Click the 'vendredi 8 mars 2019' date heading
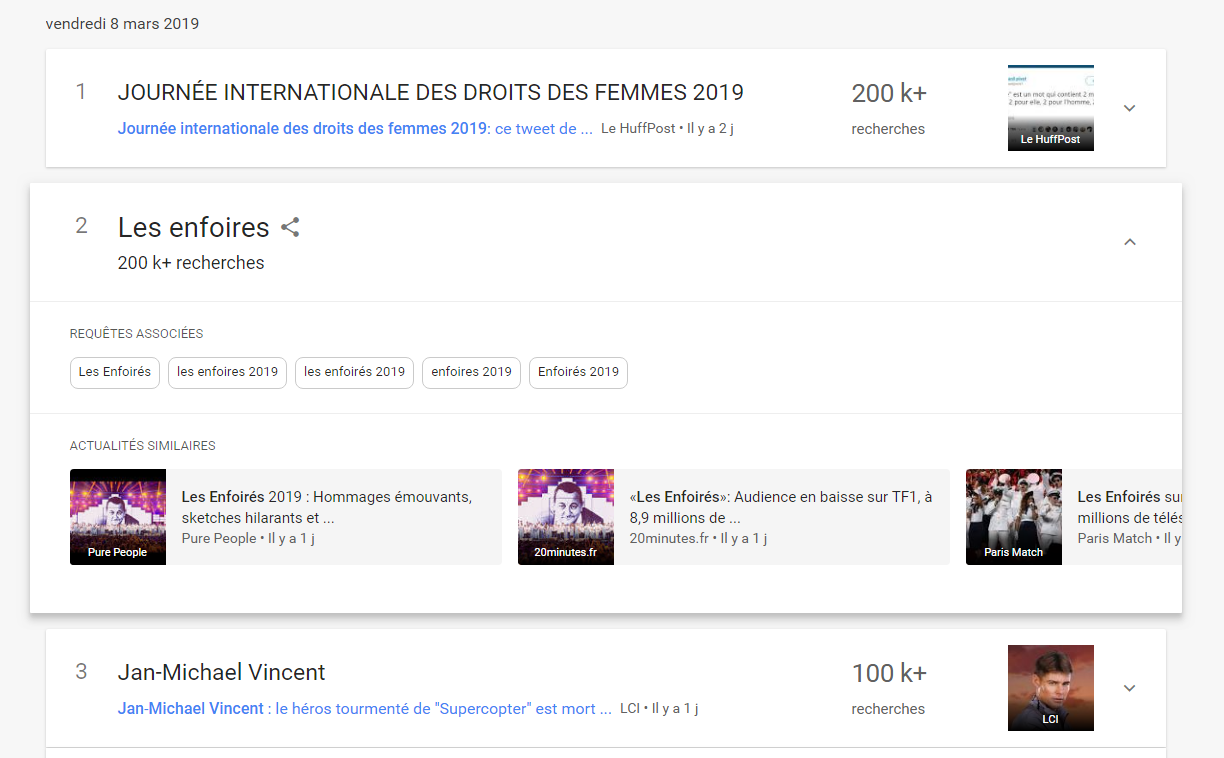1224x758 pixels. 122,24
